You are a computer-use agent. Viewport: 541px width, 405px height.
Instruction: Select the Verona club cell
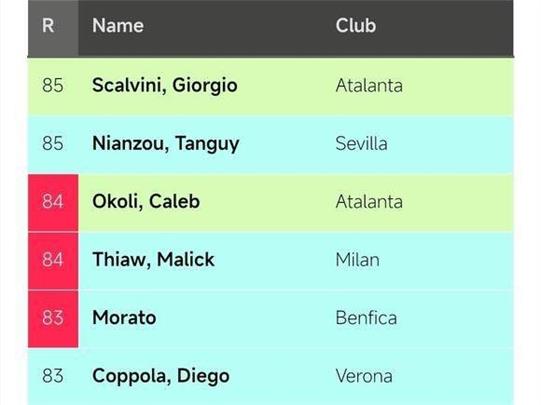(x=364, y=376)
